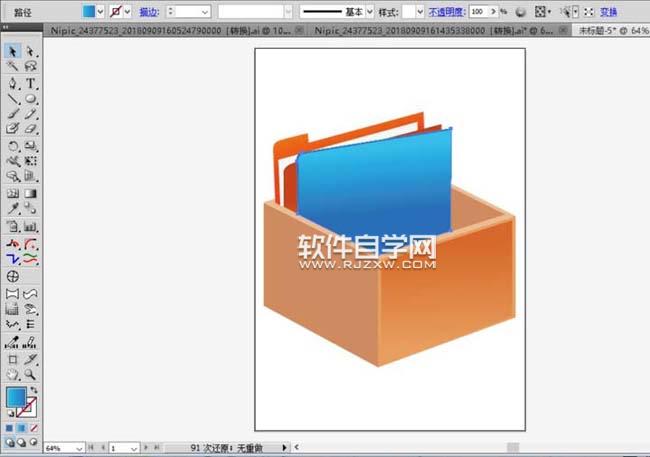650x457 pixels.
Task: Set paint mode to Gradient
Action: pyautogui.click(x=22, y=428)
